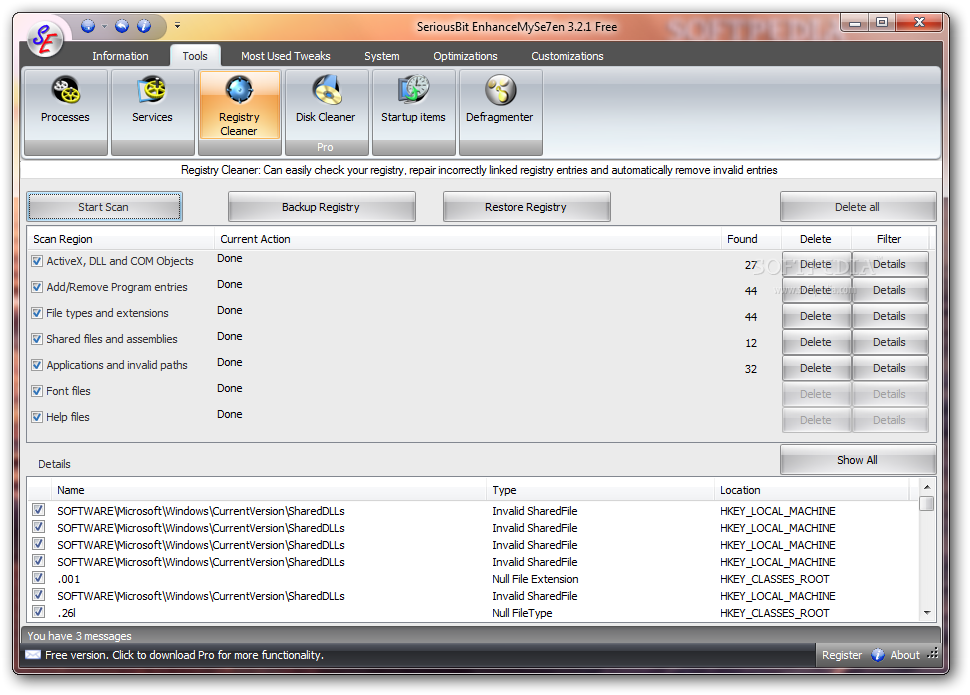Delete the Applications and invalid paths results
This screenshot has width=970, height=695.
(816, 368)
